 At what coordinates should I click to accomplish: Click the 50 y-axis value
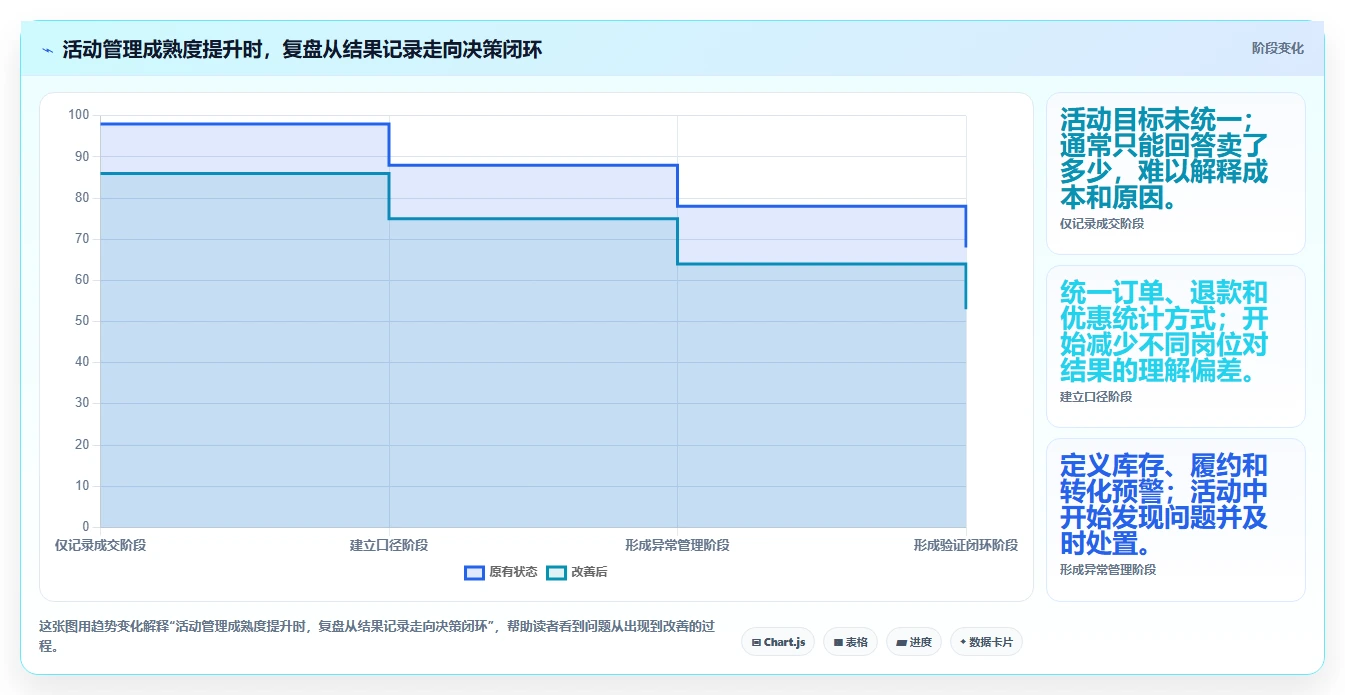[x=82, y=321]
